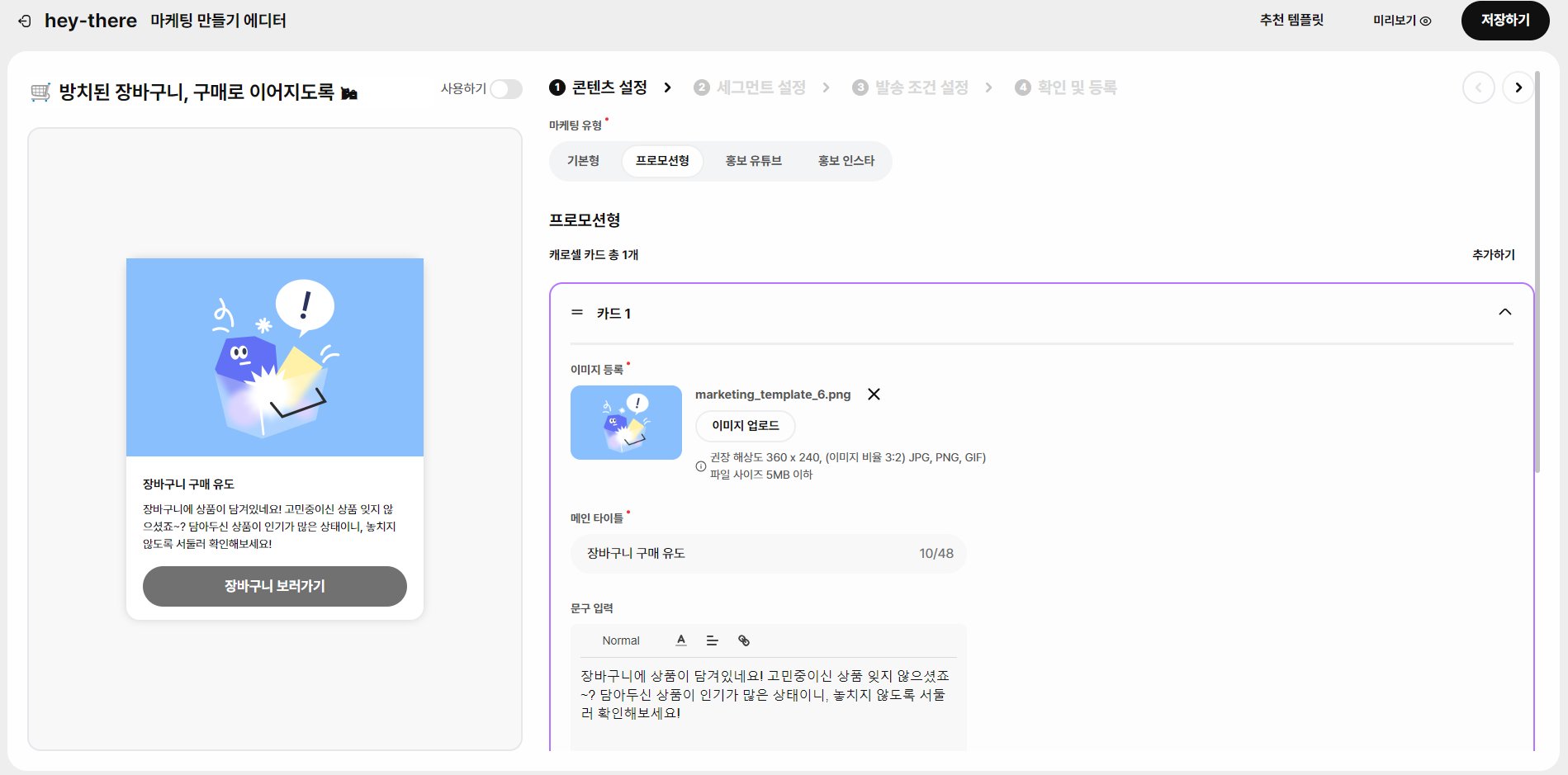The height and width of the screenshot is (775, 1568).
Task: Open the Normal text style dropdown
Action: 621,640
